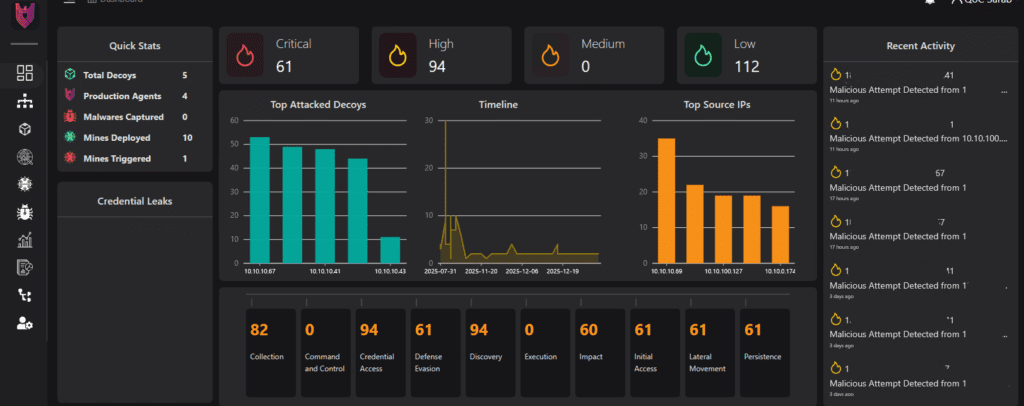This screenshot has width=1024, height=406.
Task: Select the Command and Control tactic card
Action: pos(325,352)
